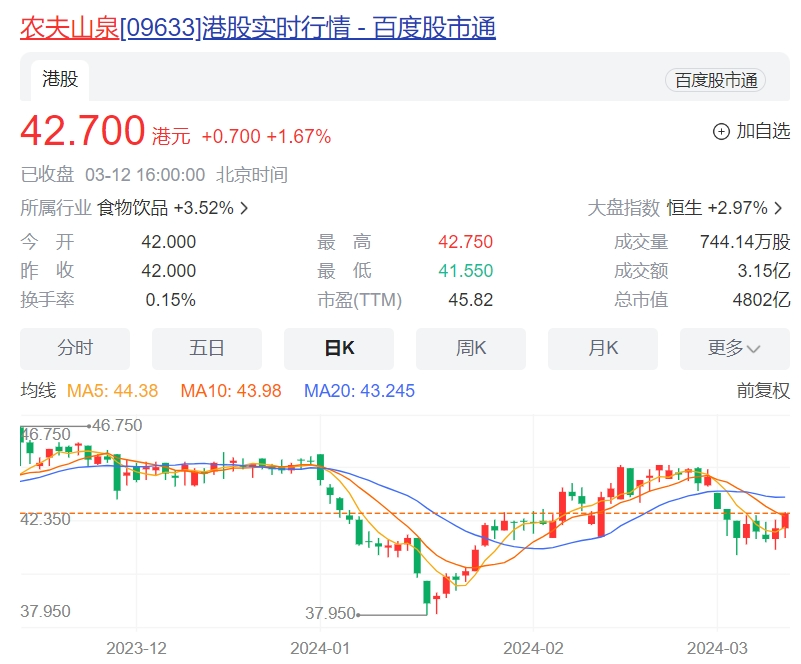Click the current price 42.700

tap(83, 131)
